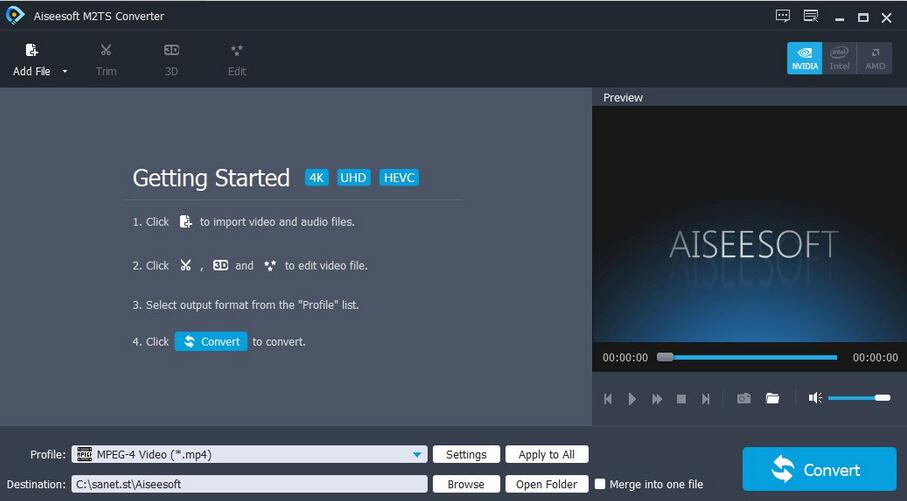Open the snapshot folder icon
Viewport: 907px width, 501px height.
pos(773,398)
